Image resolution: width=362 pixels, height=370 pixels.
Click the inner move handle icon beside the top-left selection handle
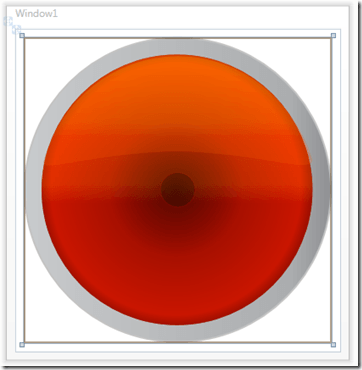click(16, 29)
